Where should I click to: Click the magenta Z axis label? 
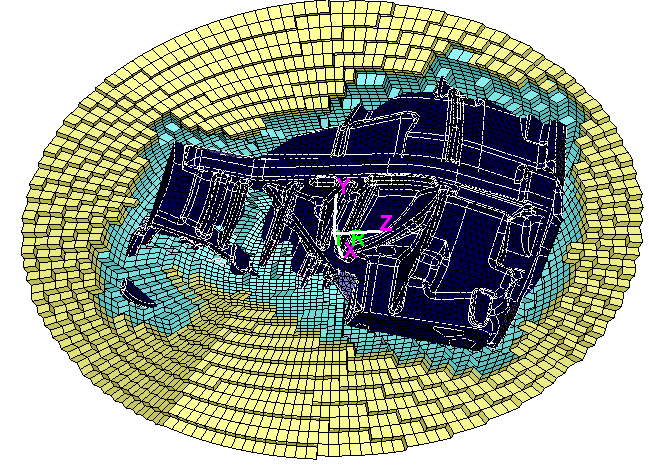click(386, 223)
